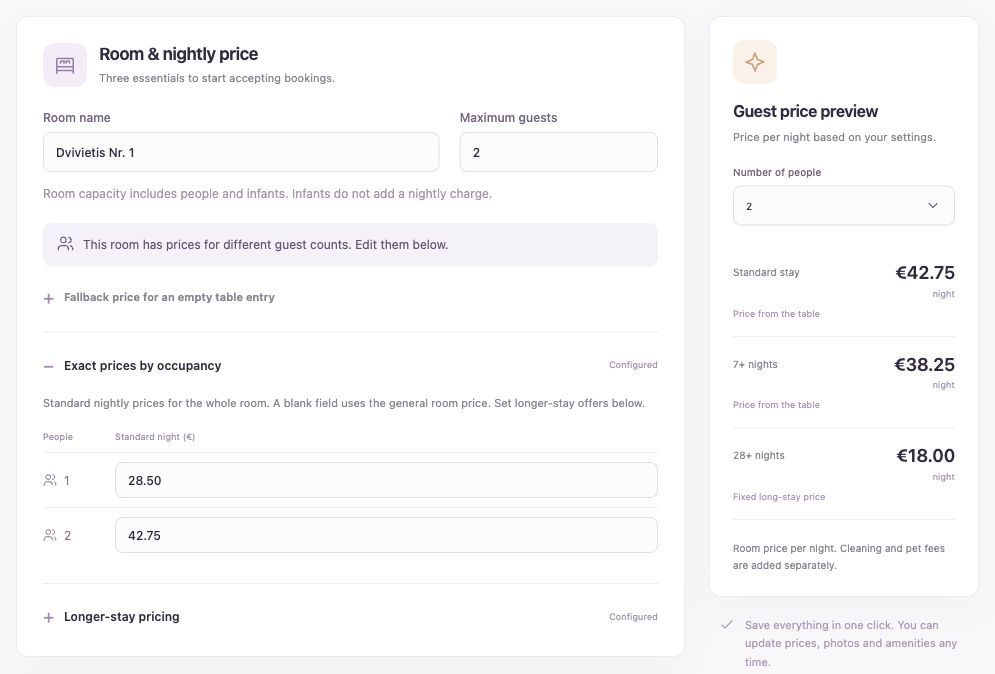Open the Number of people dropdown
The image size is (995, 674).
tap(843, 206)
